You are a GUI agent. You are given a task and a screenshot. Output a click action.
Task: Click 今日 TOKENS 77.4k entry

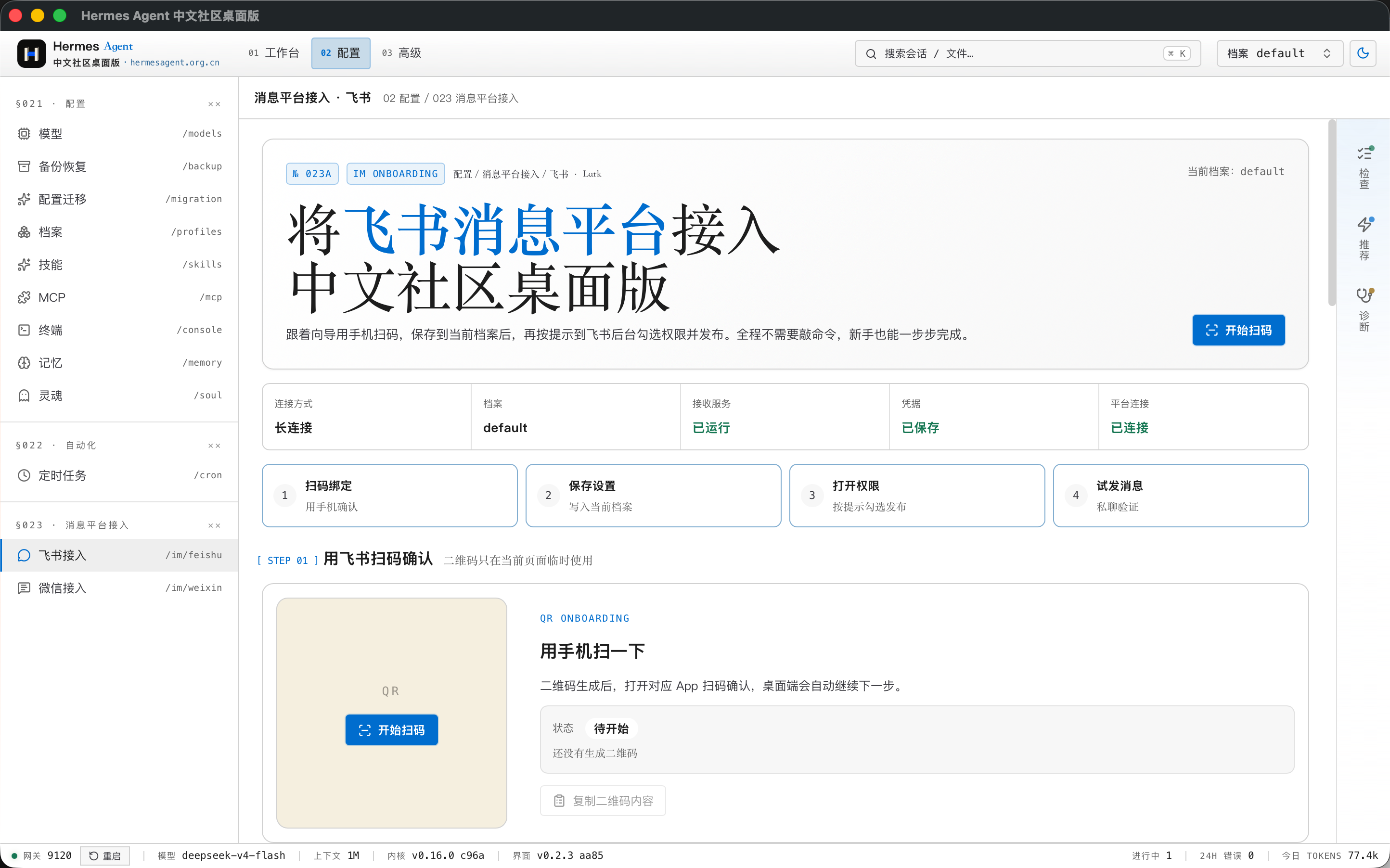click(1330, 855)
